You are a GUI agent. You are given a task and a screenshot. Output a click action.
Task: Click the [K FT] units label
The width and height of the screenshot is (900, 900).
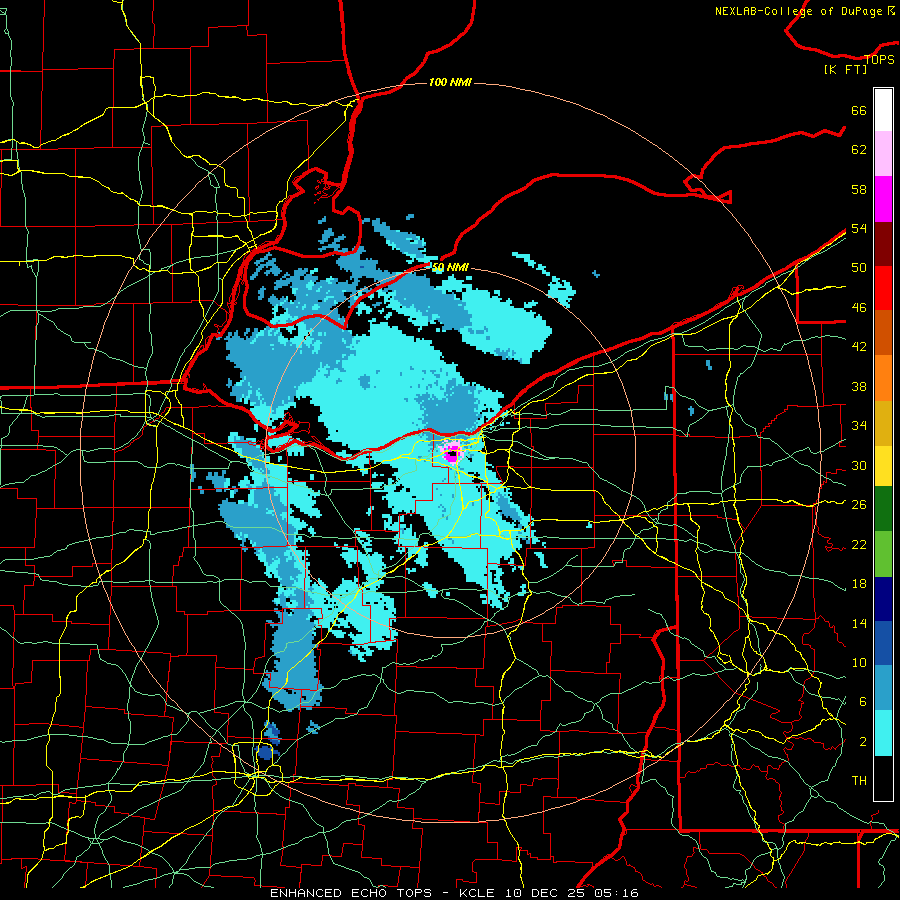[845, 69]
